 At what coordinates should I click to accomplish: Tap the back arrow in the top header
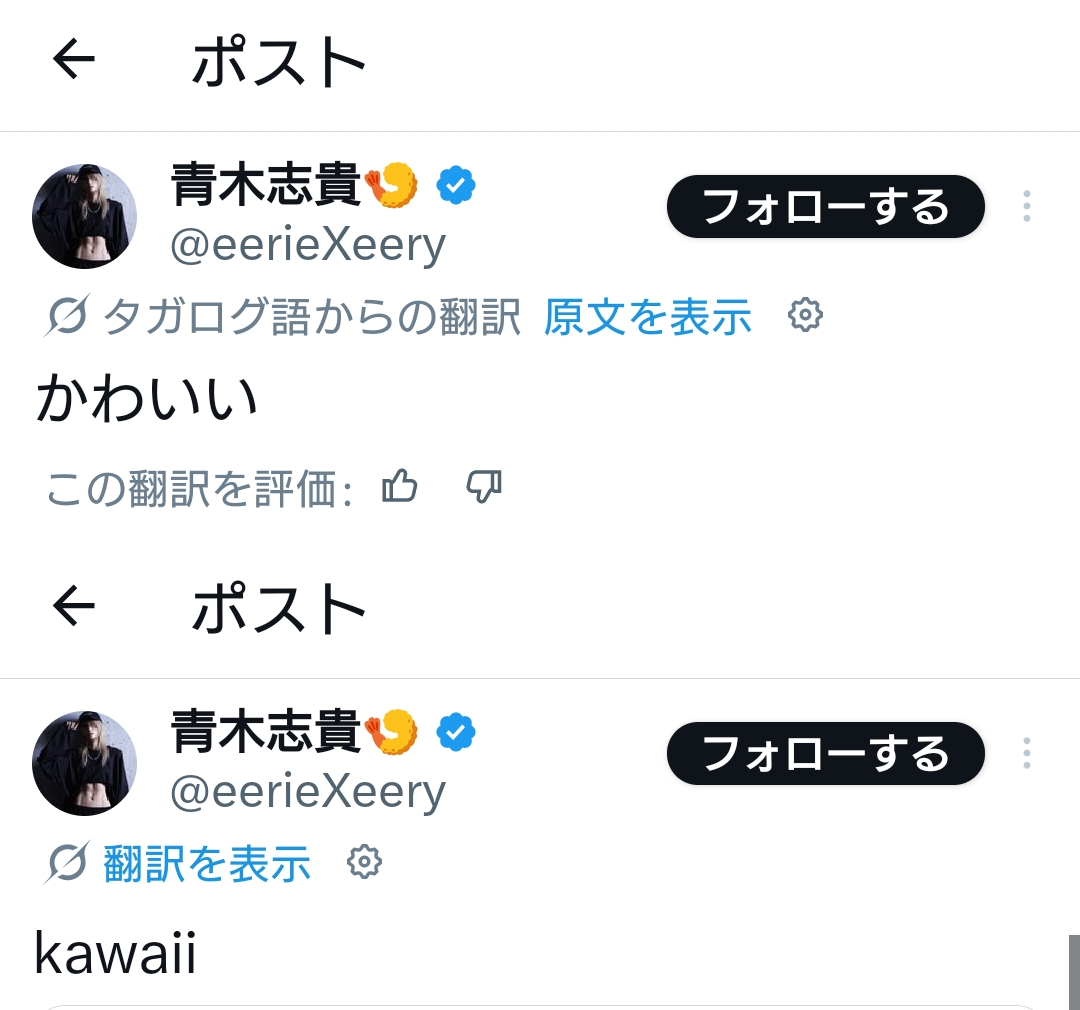(74, 60)
